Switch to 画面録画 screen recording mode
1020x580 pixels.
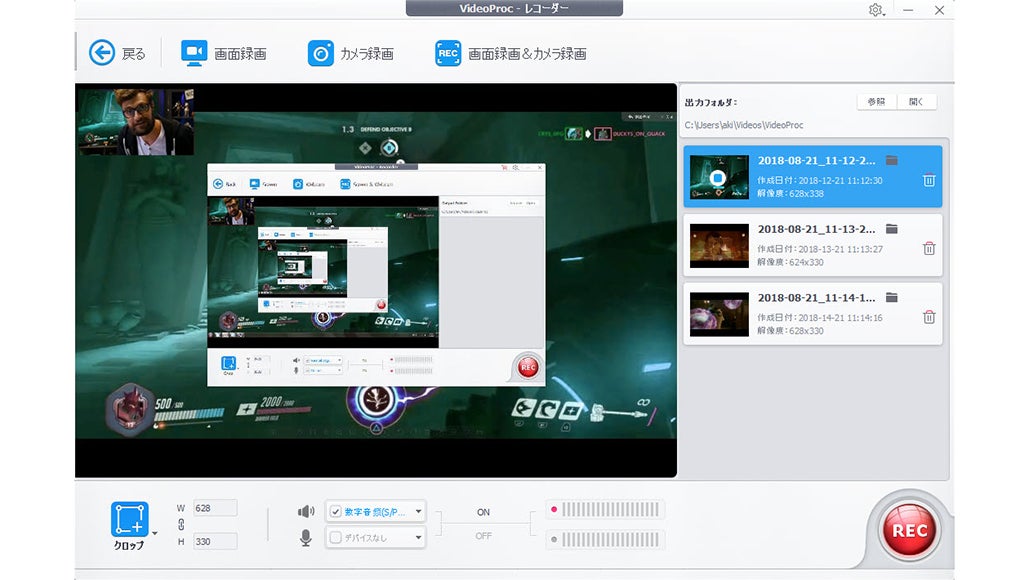coord(224,53)
